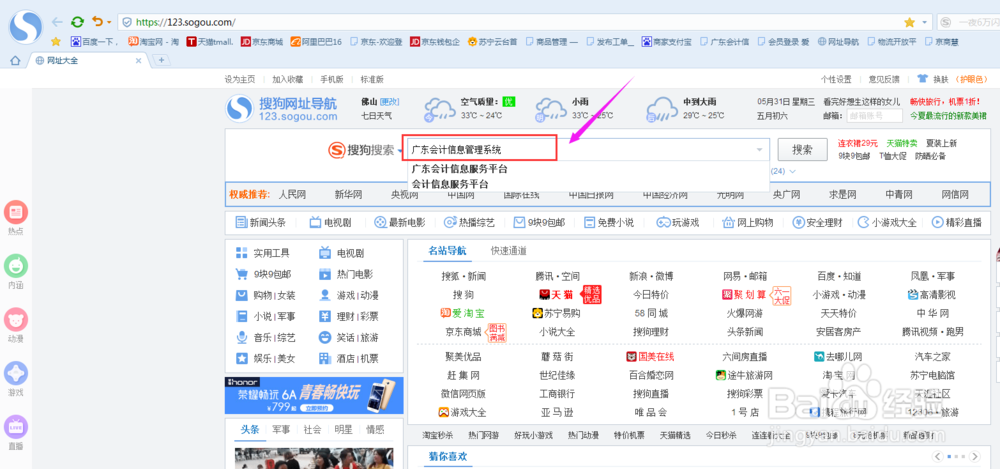Click the 更改 city link next to 佛山
The width and height of the screenshot is (1000, 469).
[390, 102]
